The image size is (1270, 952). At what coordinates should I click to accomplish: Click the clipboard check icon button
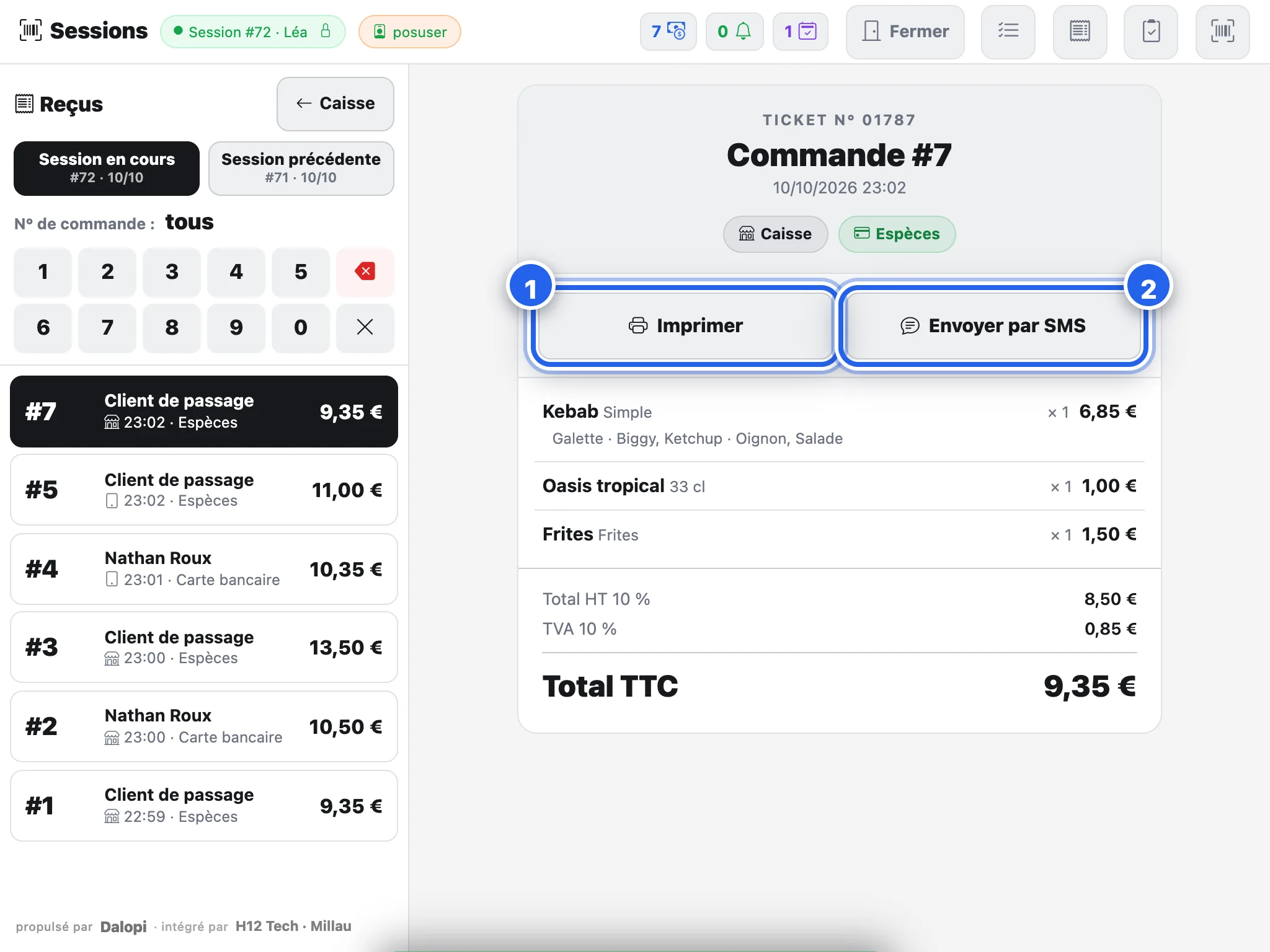(x=1151, y=32)
